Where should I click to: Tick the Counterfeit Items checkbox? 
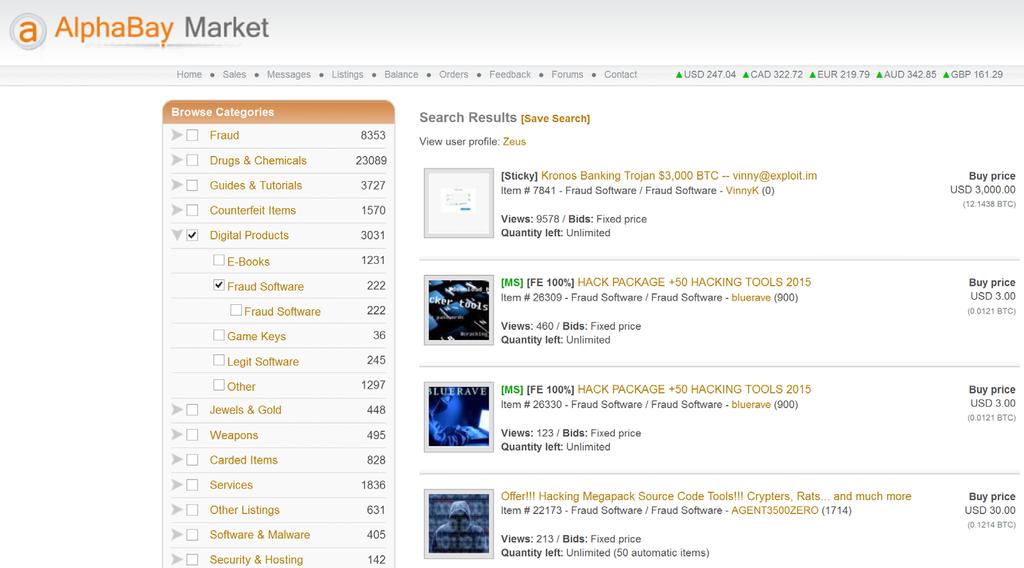(192, 210)
